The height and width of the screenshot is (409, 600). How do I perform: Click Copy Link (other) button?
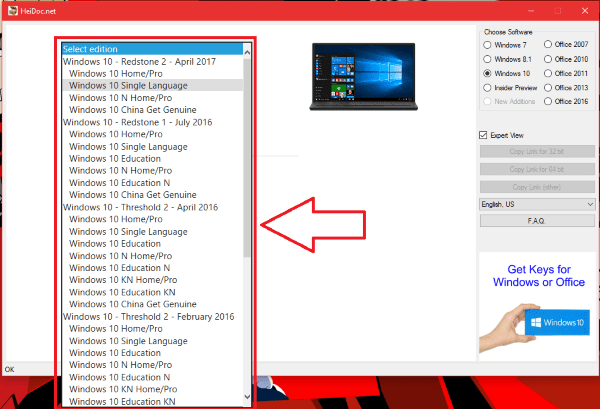[x=537, y=187]
